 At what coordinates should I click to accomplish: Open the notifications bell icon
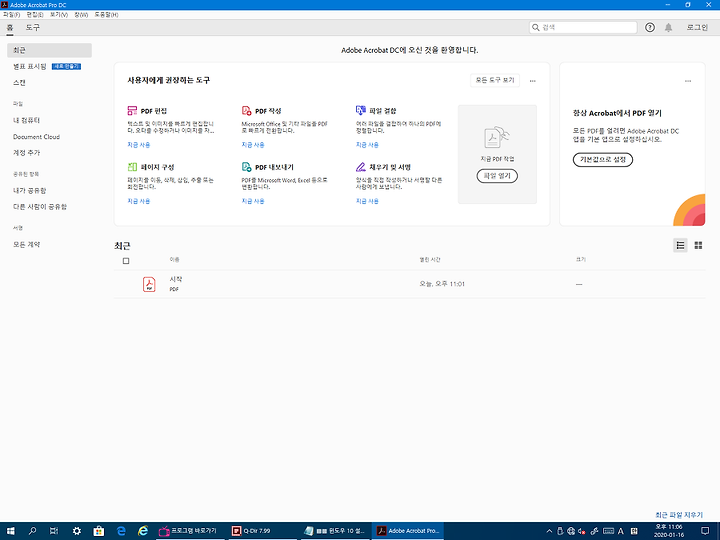(x=669, y=28)
